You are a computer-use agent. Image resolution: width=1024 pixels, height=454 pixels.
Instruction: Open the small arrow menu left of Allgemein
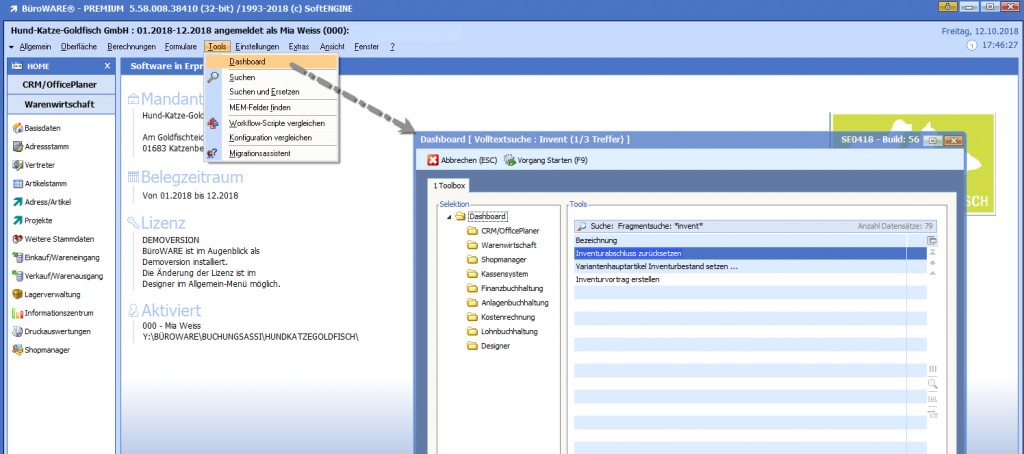pyautogui.click(x=11, y=47)
